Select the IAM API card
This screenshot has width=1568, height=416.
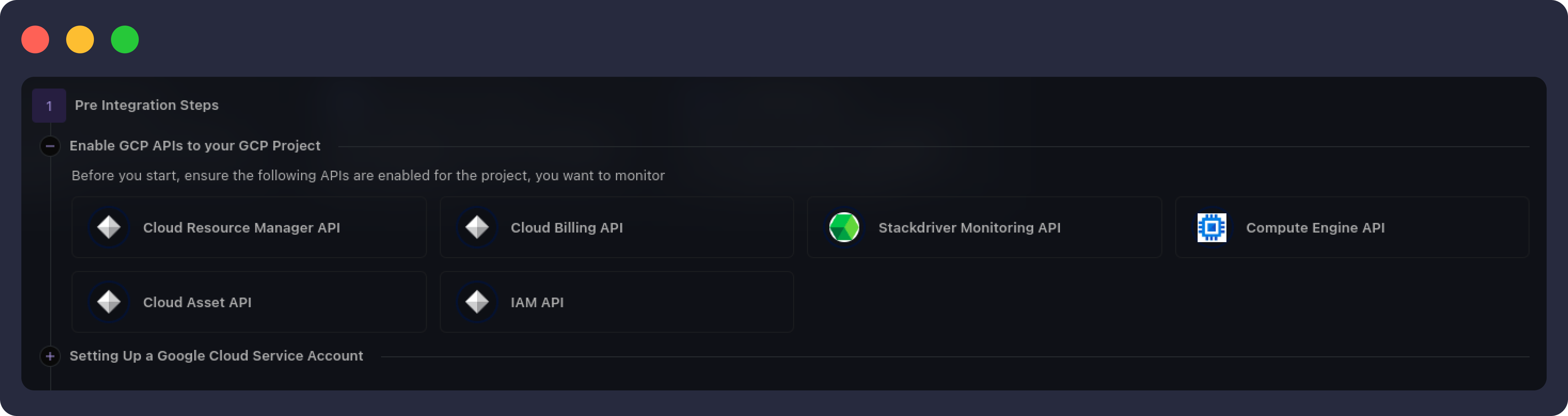[616, 302]
